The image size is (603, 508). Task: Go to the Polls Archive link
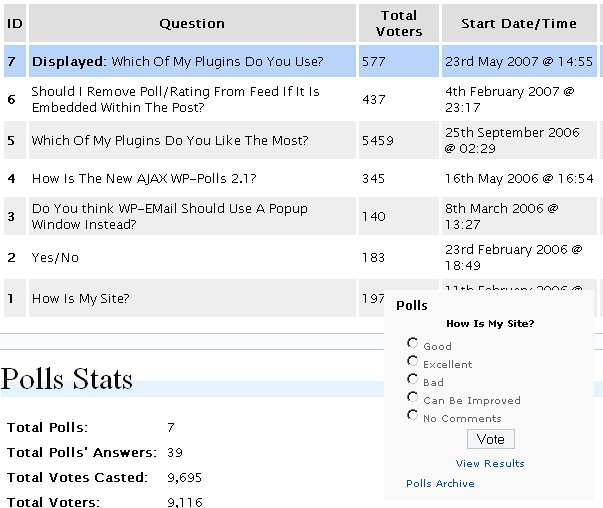tap(440, 484)
